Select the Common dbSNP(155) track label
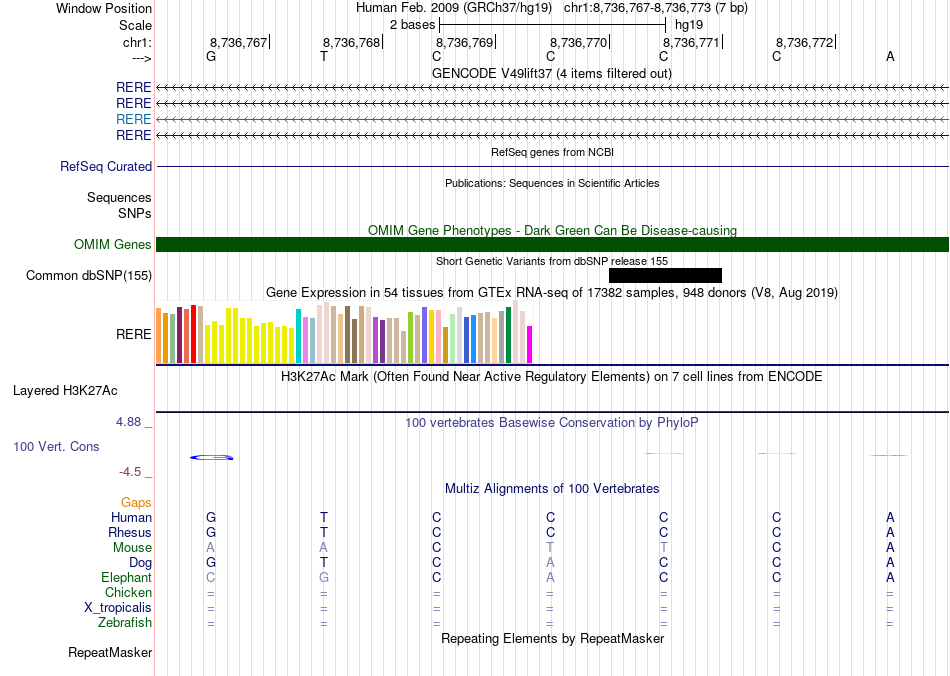This screenshot has width=950, height=676. pos(89,276)
